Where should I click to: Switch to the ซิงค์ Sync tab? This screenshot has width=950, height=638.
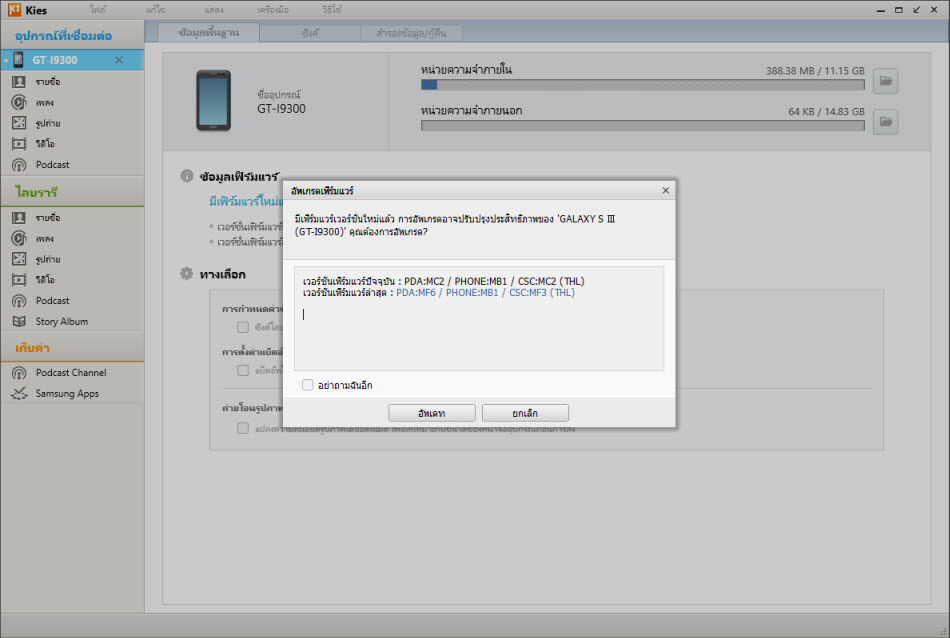(310, 33)
